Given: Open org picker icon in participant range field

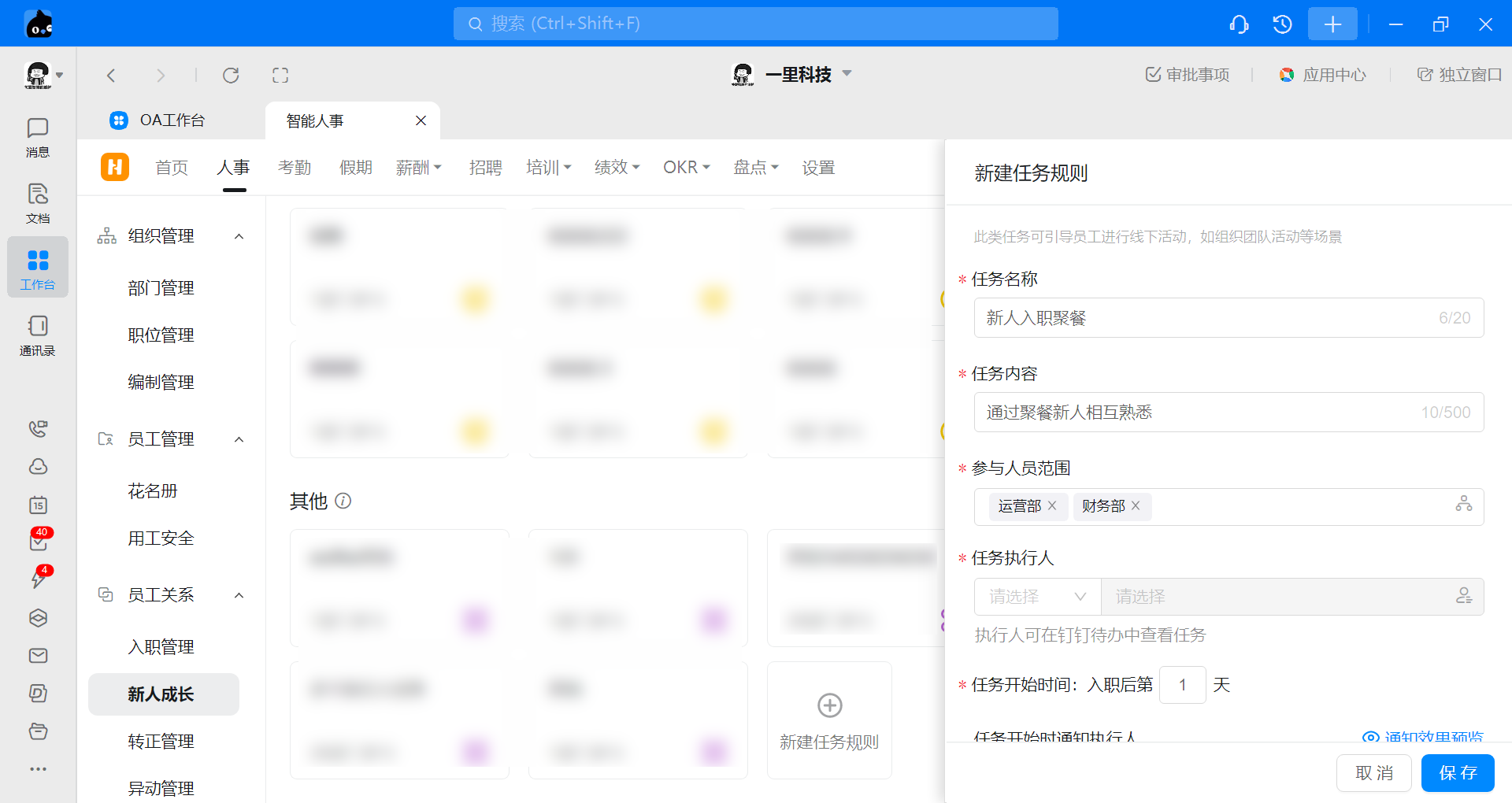Looking at the screenshot, I should (x=1463, y=504).
